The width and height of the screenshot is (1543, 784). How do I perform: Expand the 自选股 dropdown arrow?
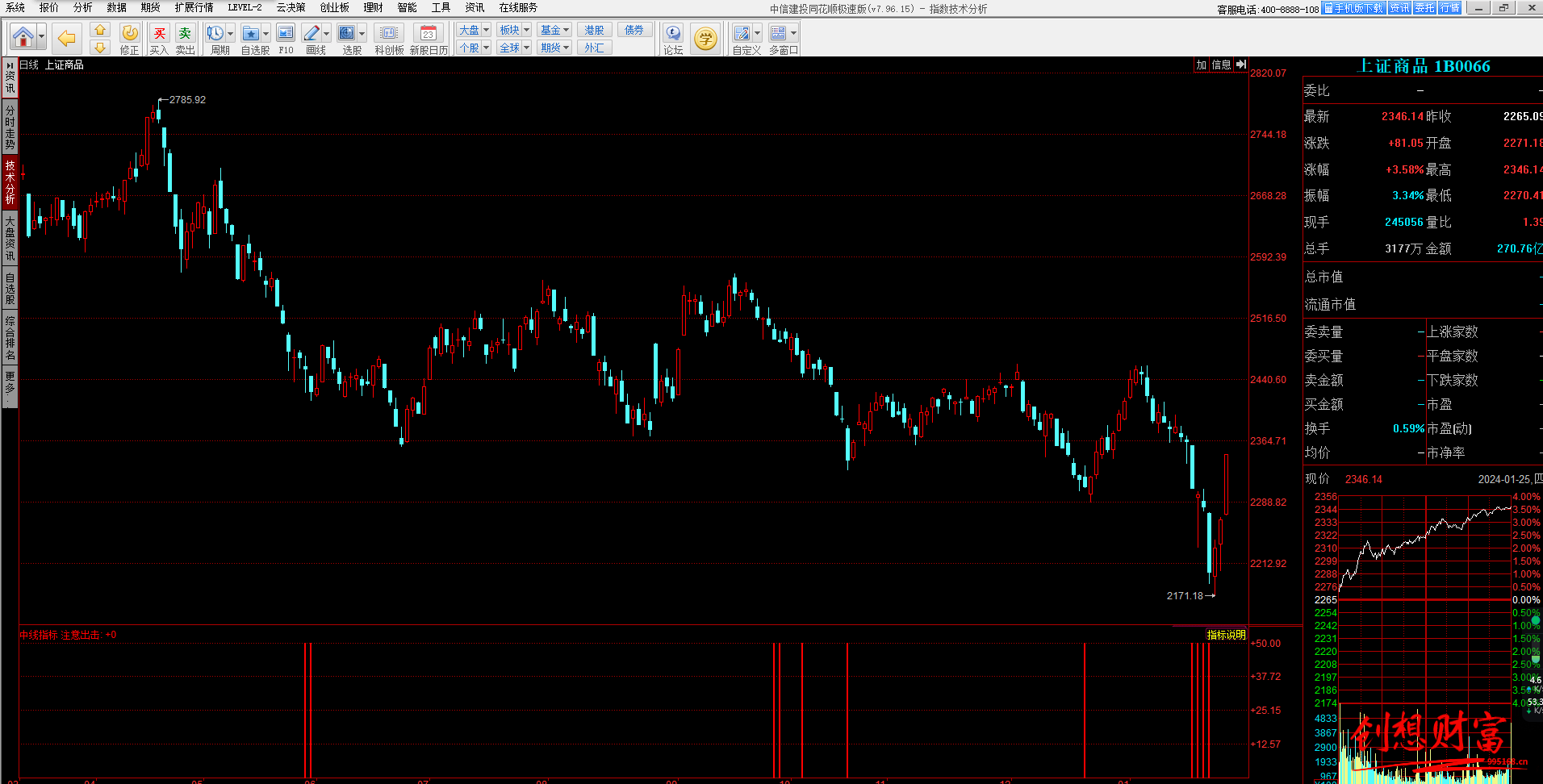(x=266, y=34)
